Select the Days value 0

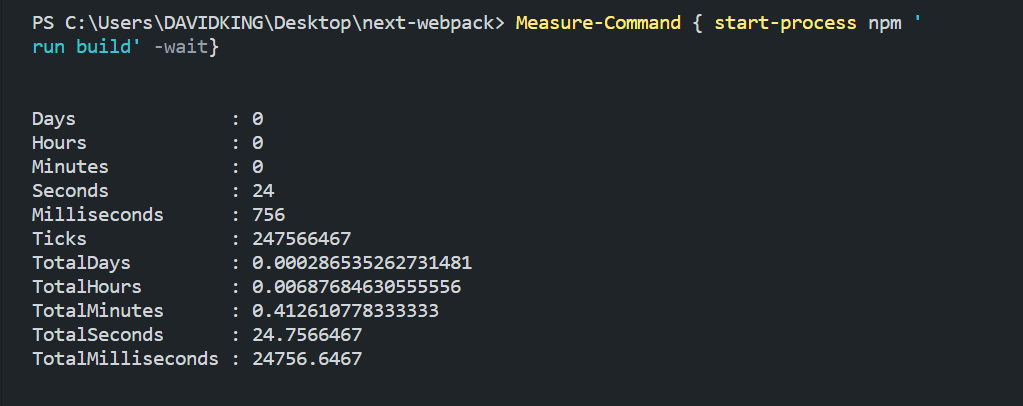pos(258,119)
